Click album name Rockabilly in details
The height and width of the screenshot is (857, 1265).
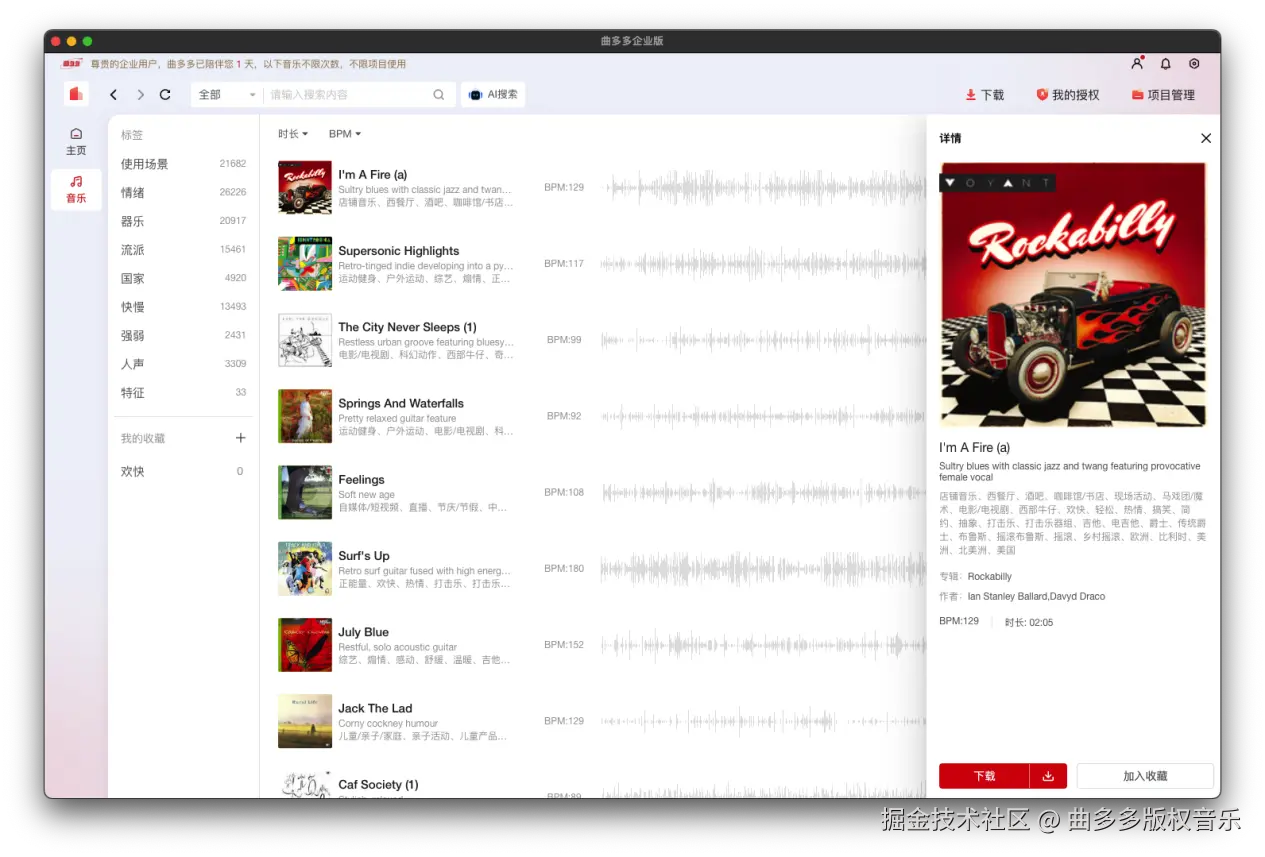pos(990,577)
